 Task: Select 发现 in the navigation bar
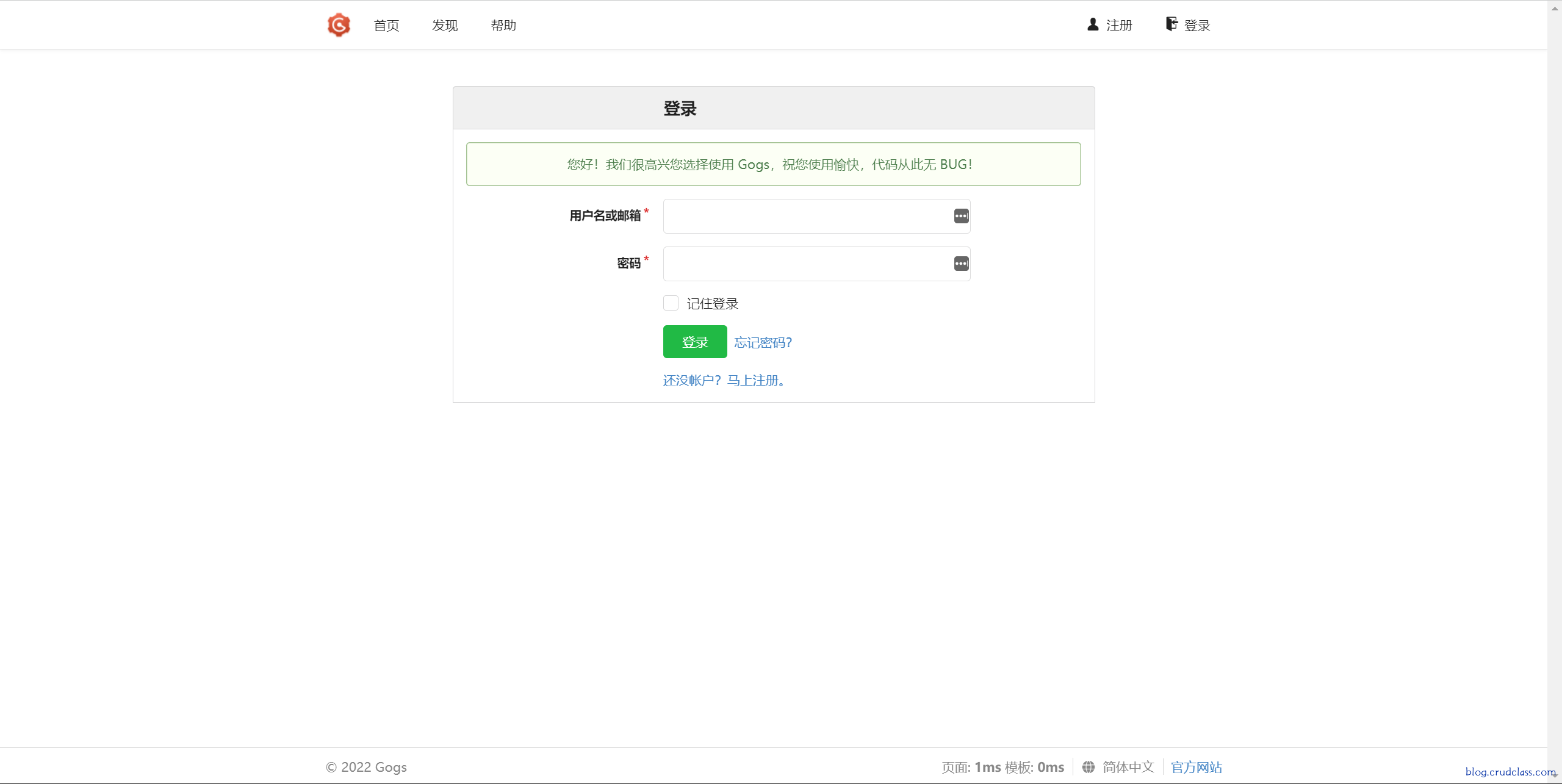[x=444, y=25]
